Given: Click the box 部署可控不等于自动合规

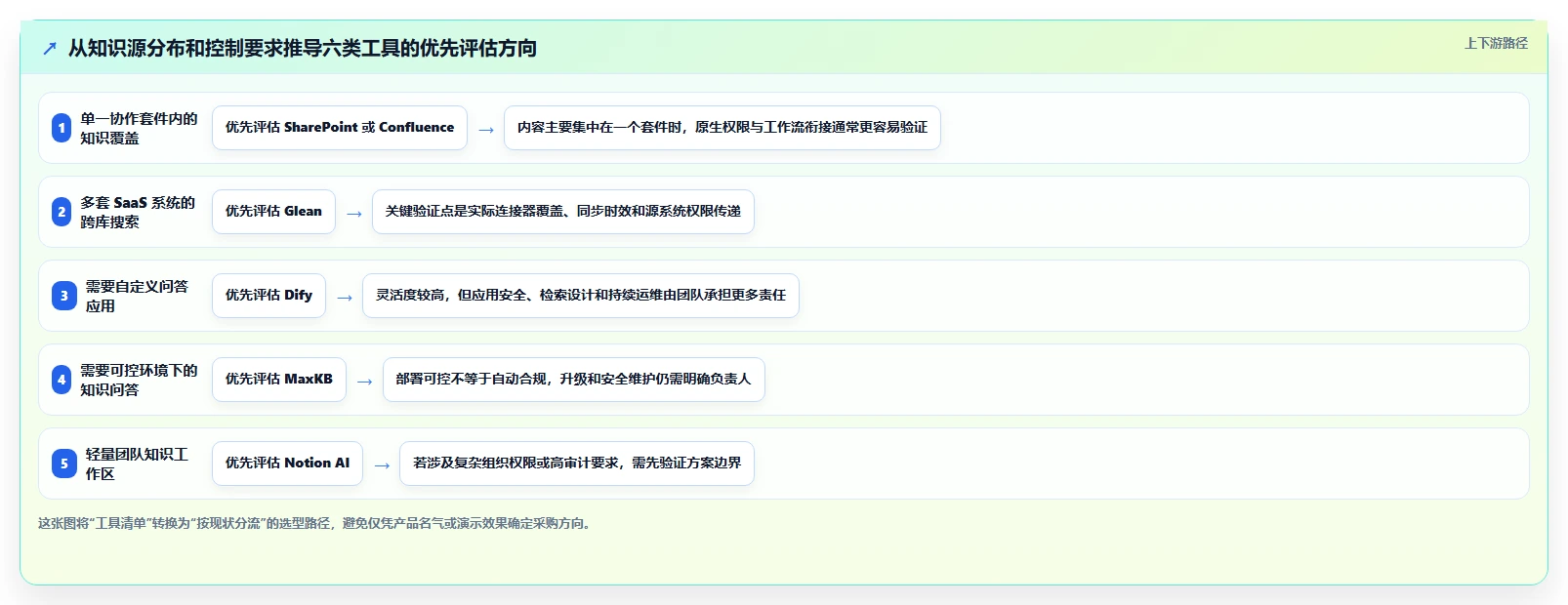Looking at the screenshot, I should tap(574, 380).
